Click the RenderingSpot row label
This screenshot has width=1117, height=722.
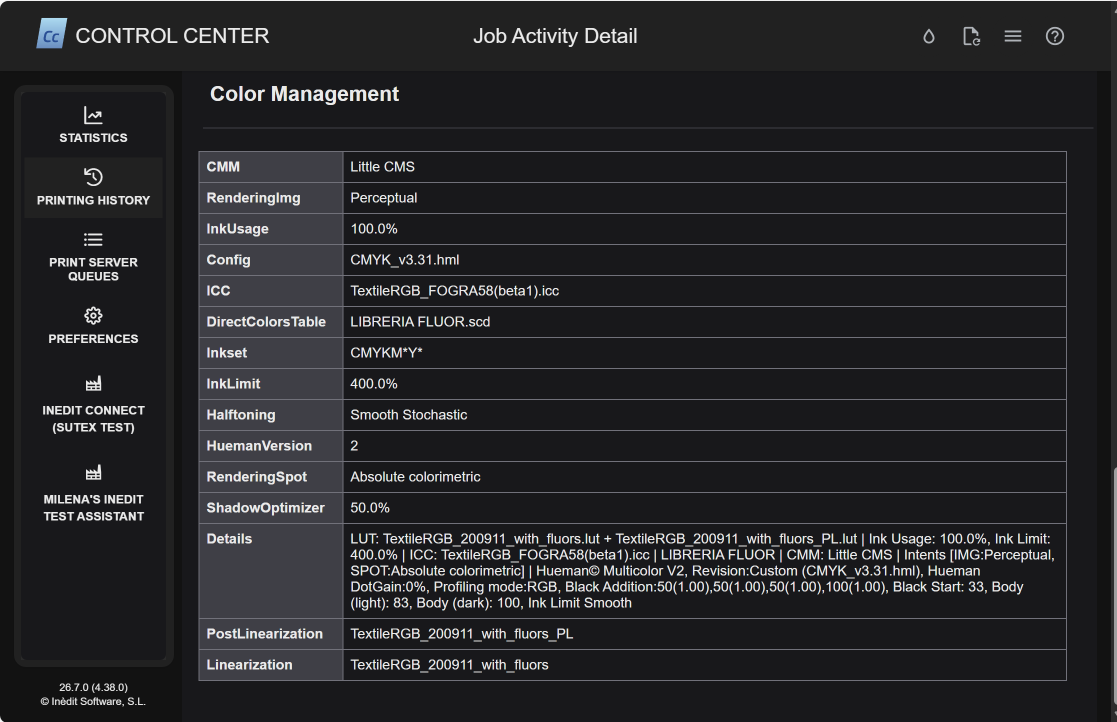tap(256, 477)
